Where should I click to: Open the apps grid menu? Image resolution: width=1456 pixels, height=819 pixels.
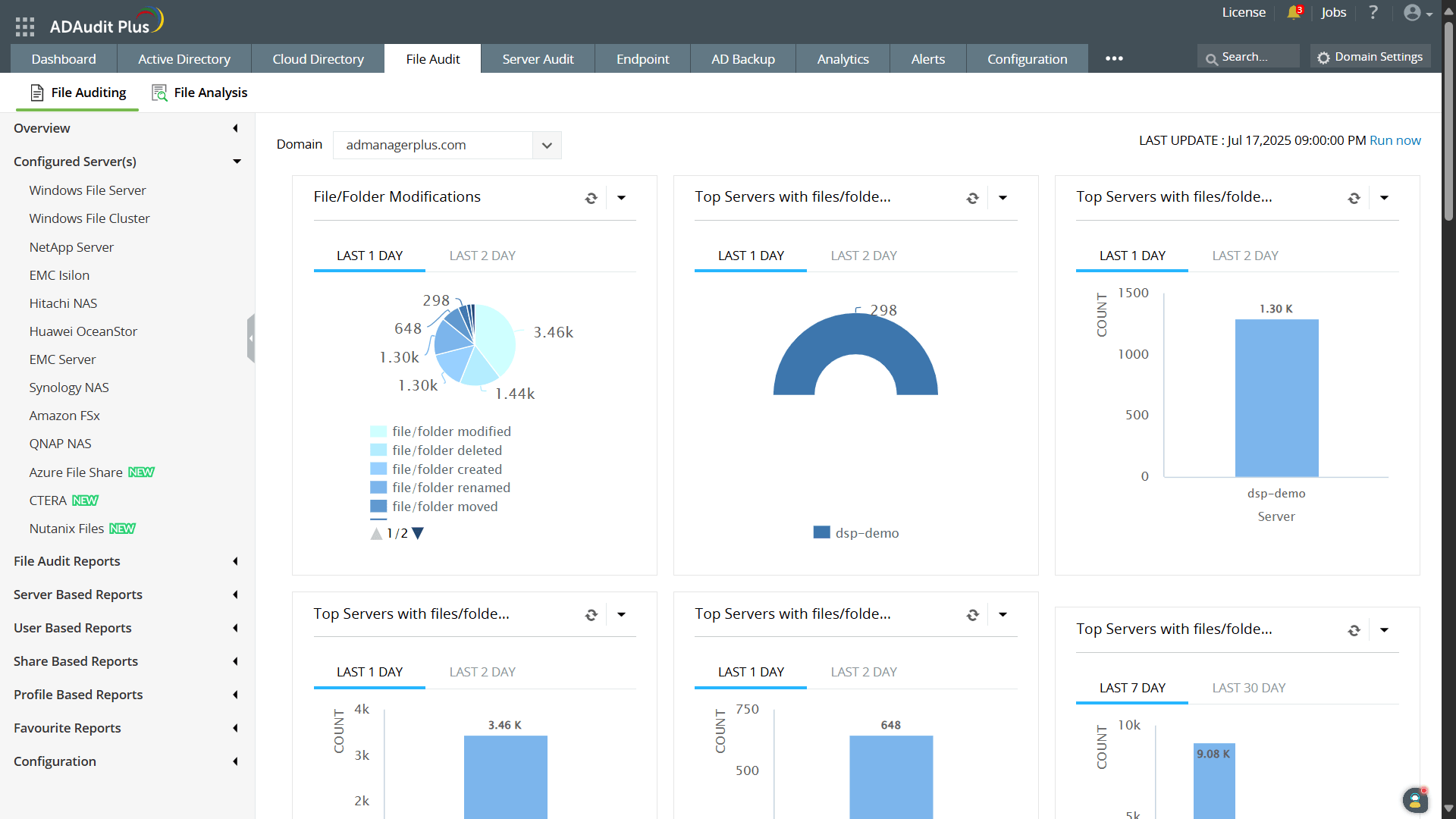pyautogui.click(x=24, y=25)
